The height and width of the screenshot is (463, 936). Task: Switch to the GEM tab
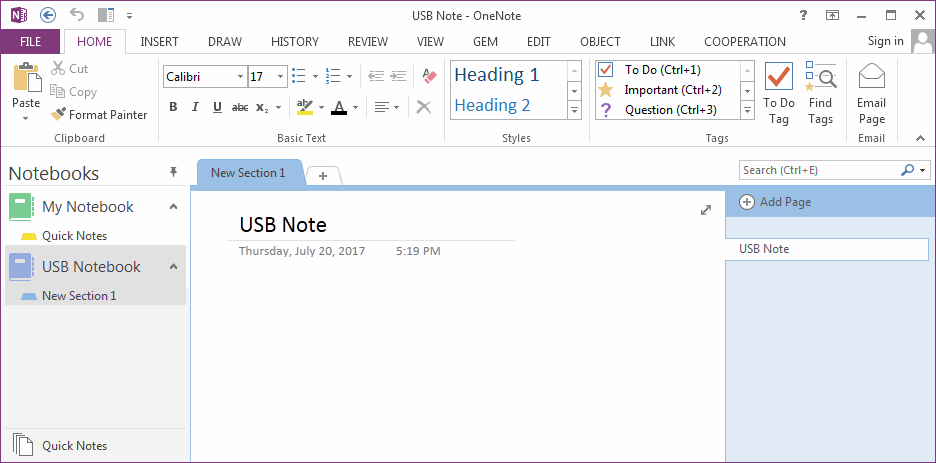click(486, 42)
